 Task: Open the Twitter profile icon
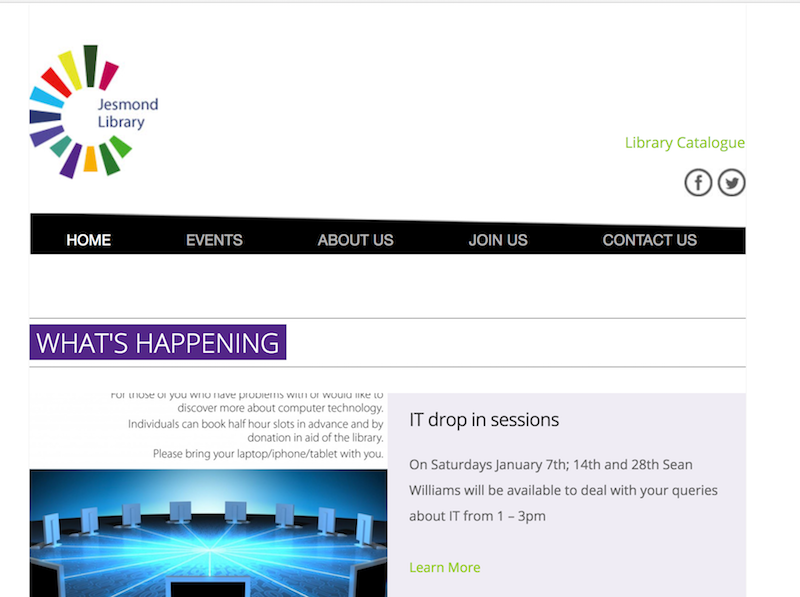pos(732,183)
